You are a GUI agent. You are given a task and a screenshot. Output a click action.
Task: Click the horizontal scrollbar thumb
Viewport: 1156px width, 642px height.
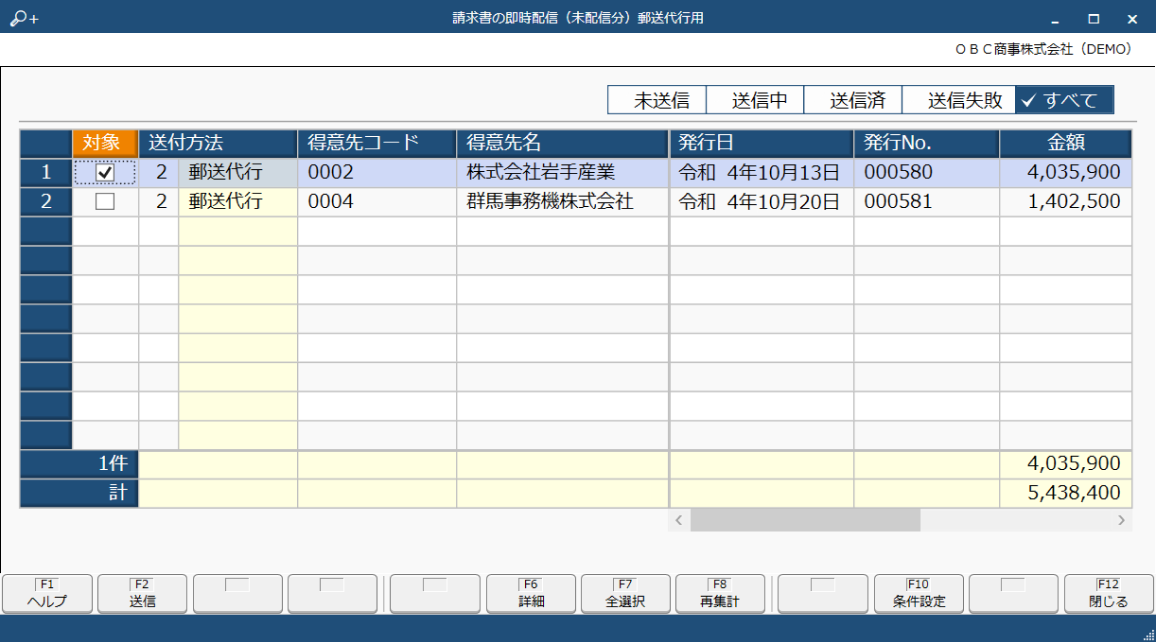point(805,520)
